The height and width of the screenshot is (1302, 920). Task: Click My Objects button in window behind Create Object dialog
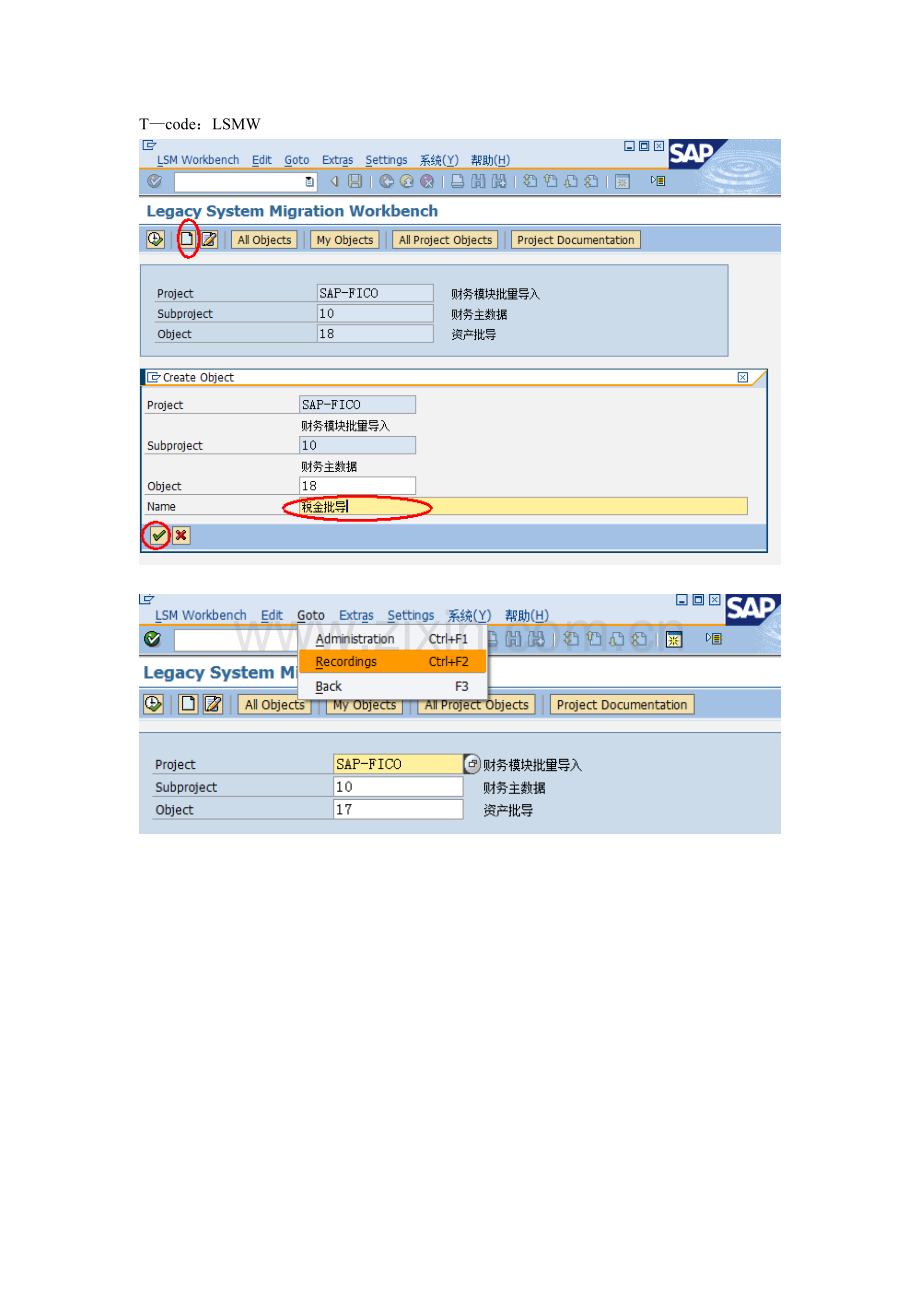345,240
